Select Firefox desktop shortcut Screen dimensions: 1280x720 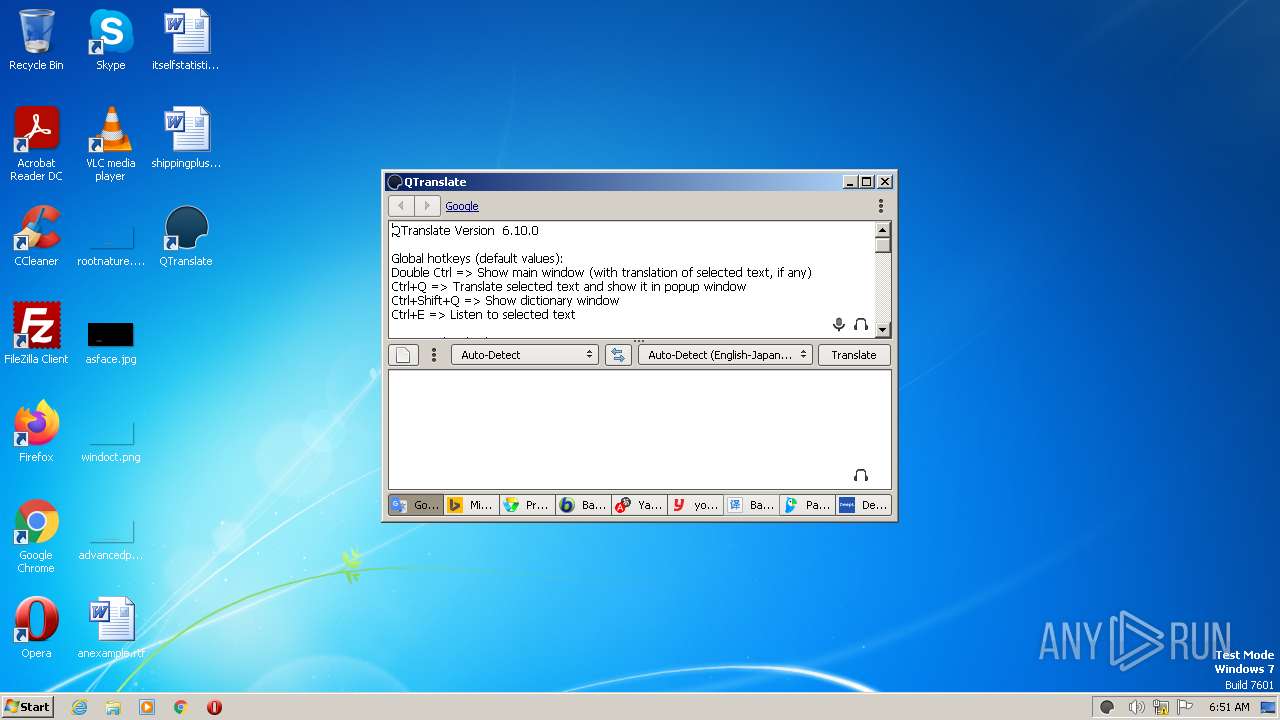[36, 432]
